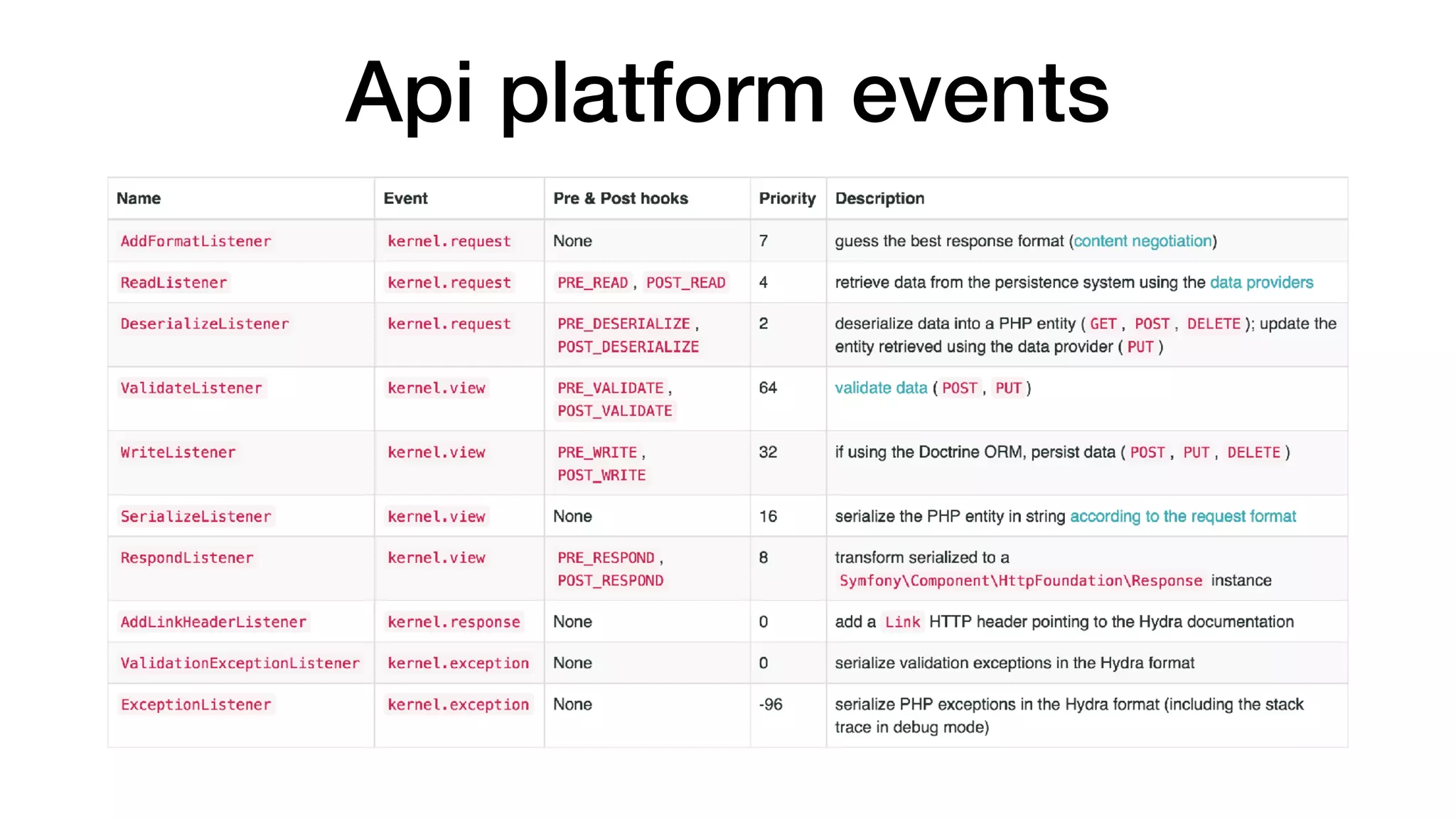Select kernel.view in SerializeListener row
1456x819 pixels.
click(436, 516)
